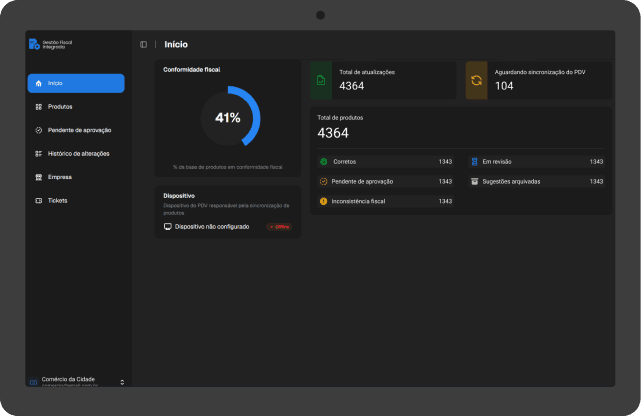Open the Produtos menu item
The image size is (641, 416).
pyautogui.click(x=76, y=107)
